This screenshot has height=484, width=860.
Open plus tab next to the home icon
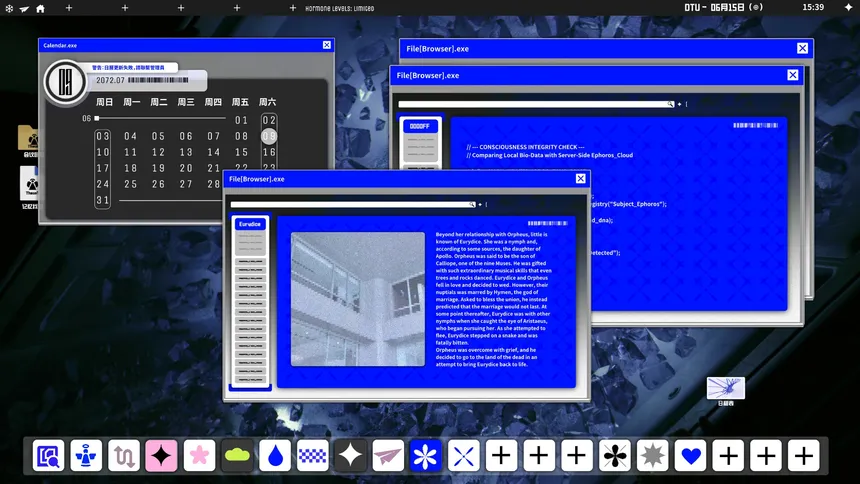click(x=69, y=8)
